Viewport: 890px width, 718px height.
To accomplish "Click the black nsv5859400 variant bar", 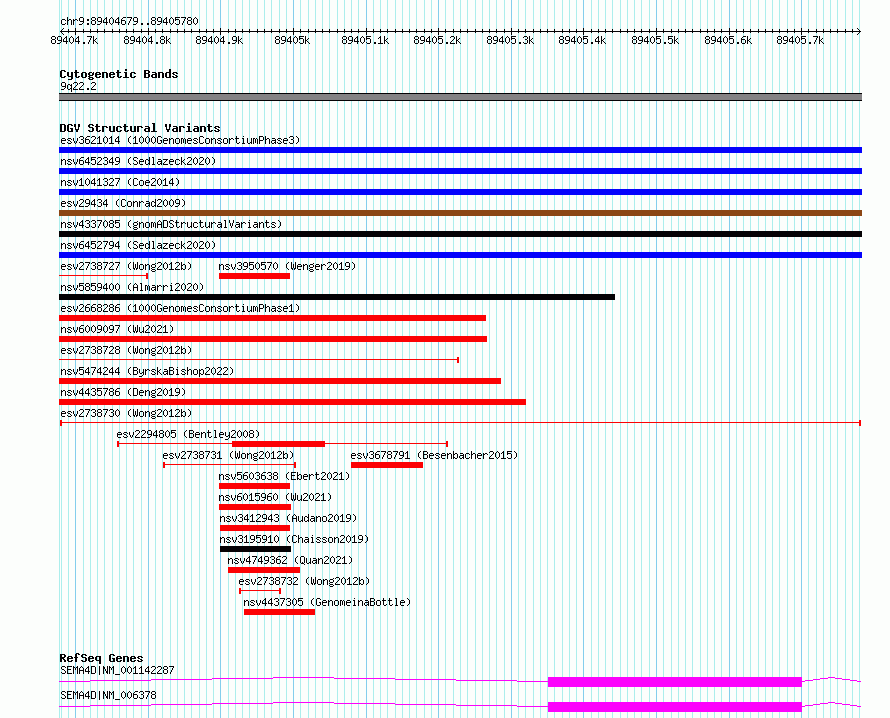I will (337, 297).
